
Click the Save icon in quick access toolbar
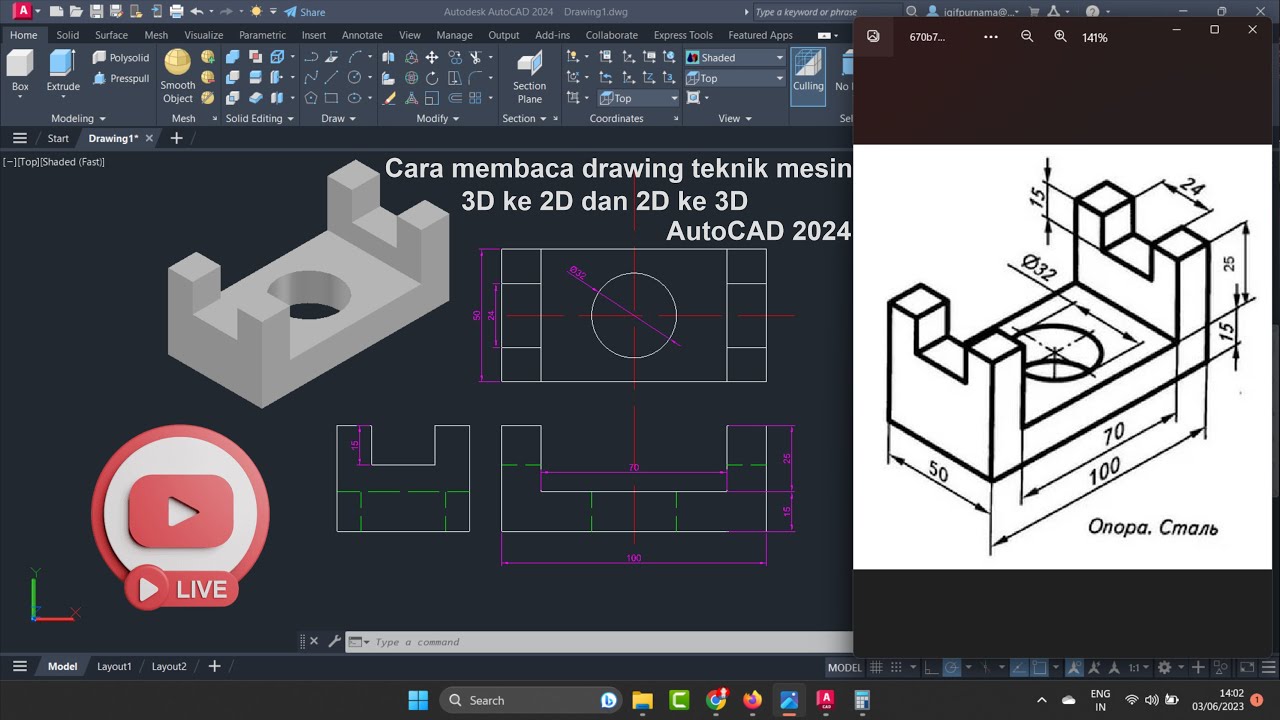(96, 12)
